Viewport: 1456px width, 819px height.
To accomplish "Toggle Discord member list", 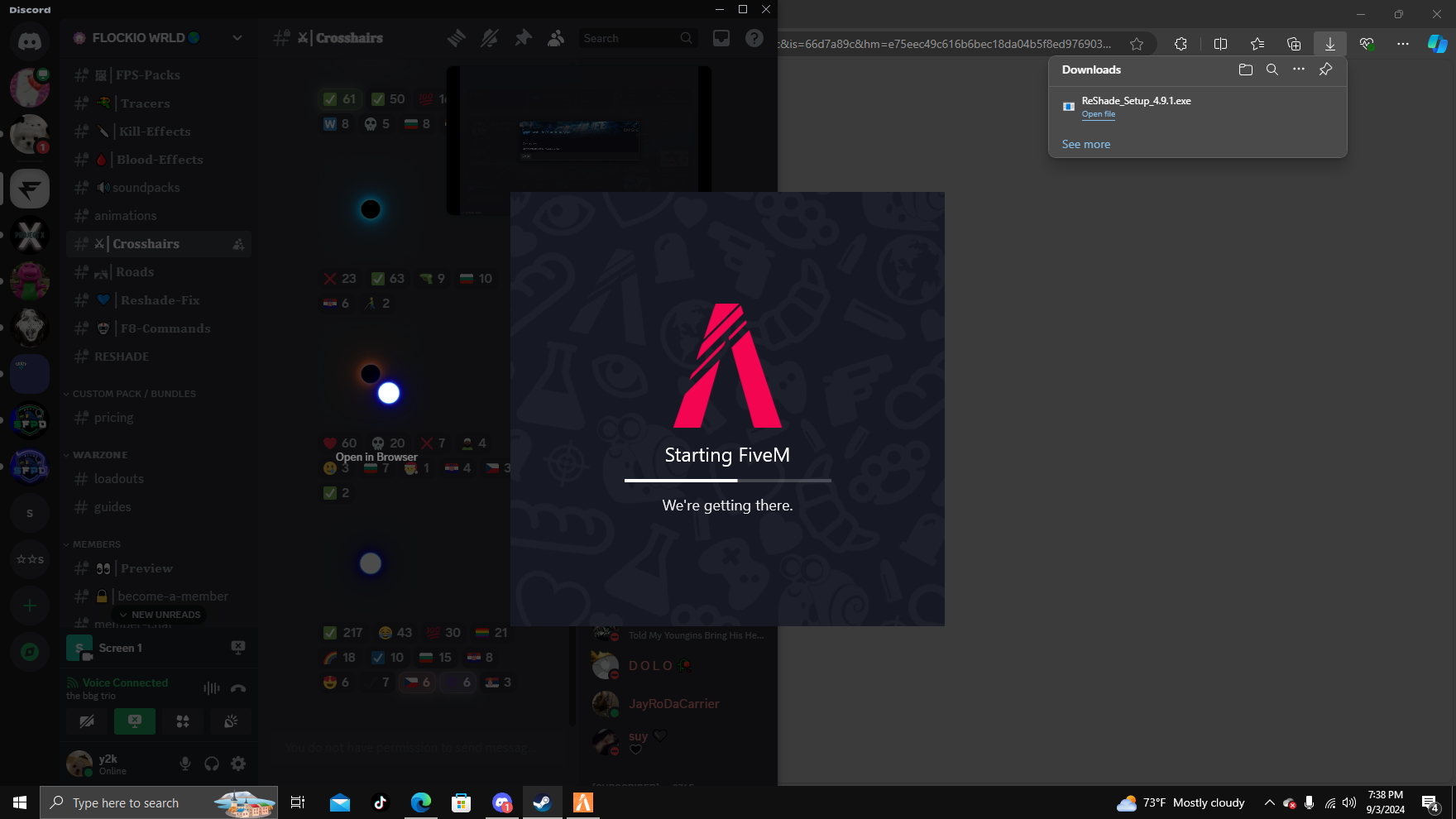I will (556, 38).
